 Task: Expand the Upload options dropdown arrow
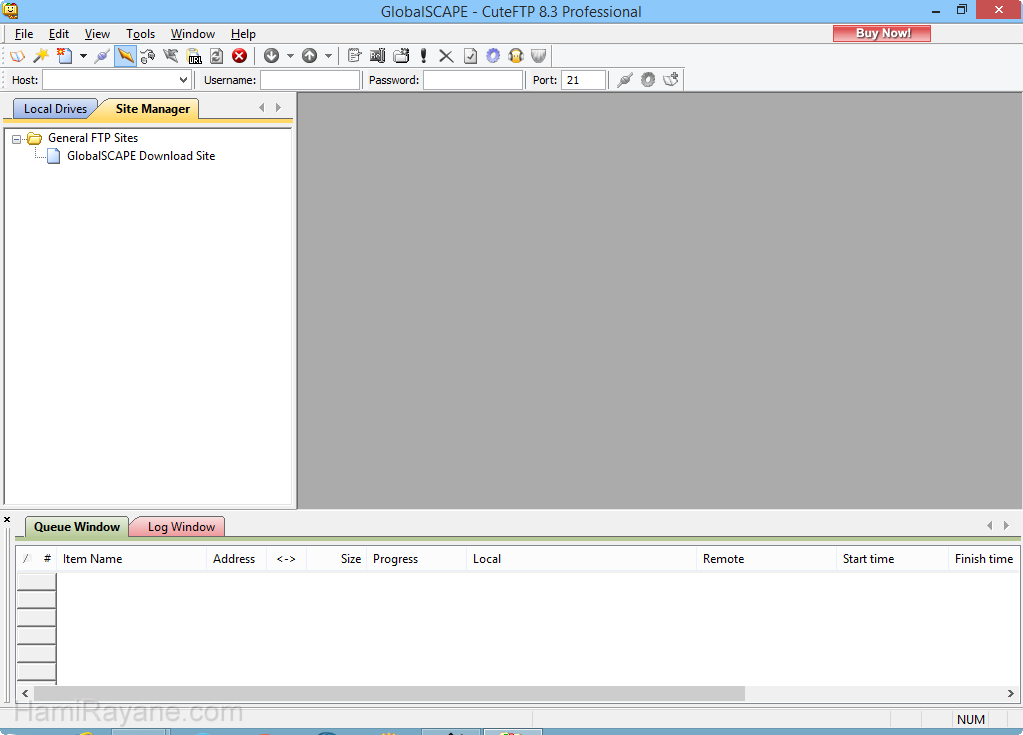328,56
